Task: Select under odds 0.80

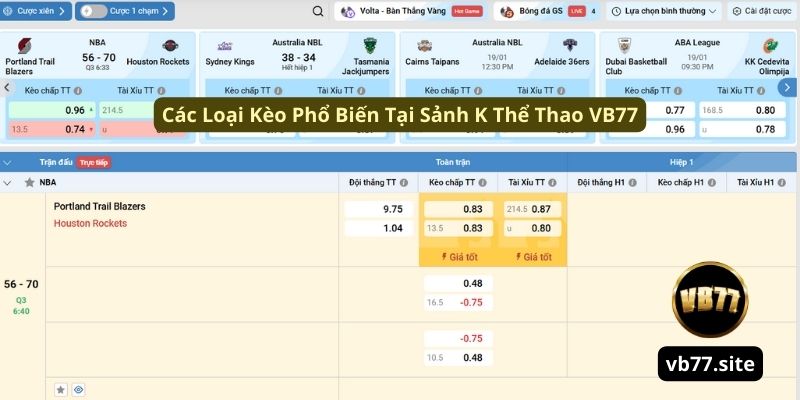Action: (x=533, y=228)
